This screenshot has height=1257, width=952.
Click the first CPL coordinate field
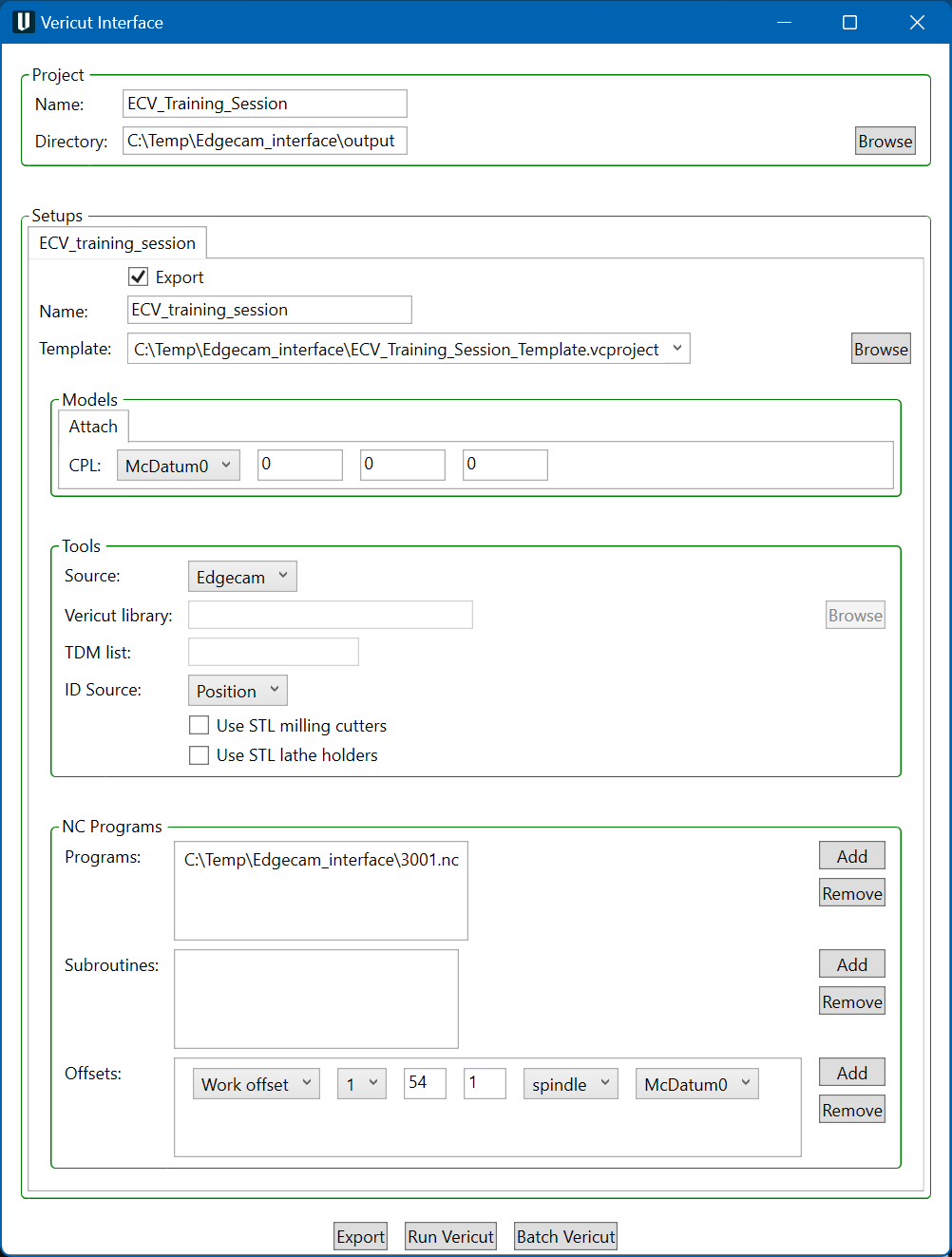click(x=300, y=465)
